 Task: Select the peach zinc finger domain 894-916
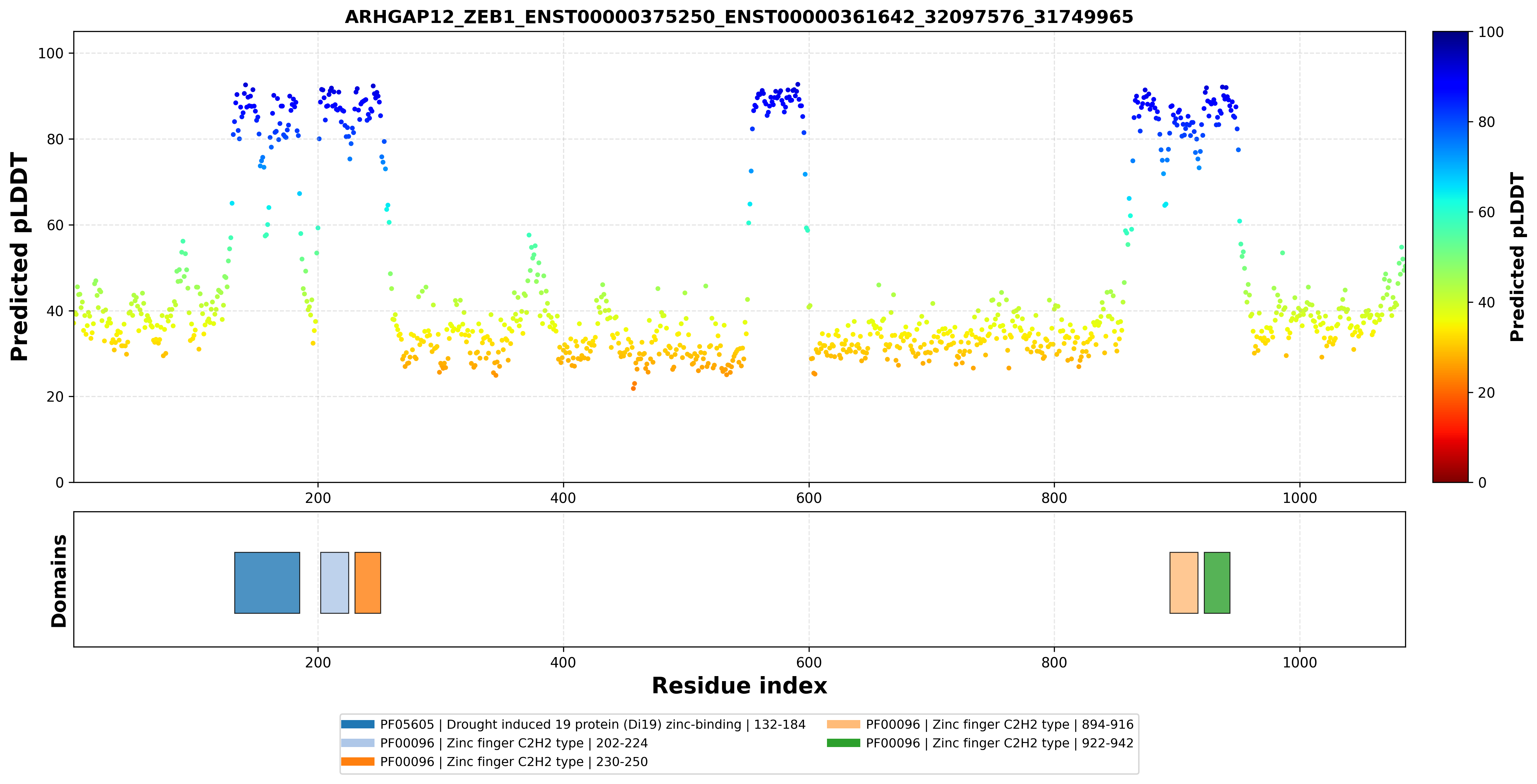point(1183,583)
